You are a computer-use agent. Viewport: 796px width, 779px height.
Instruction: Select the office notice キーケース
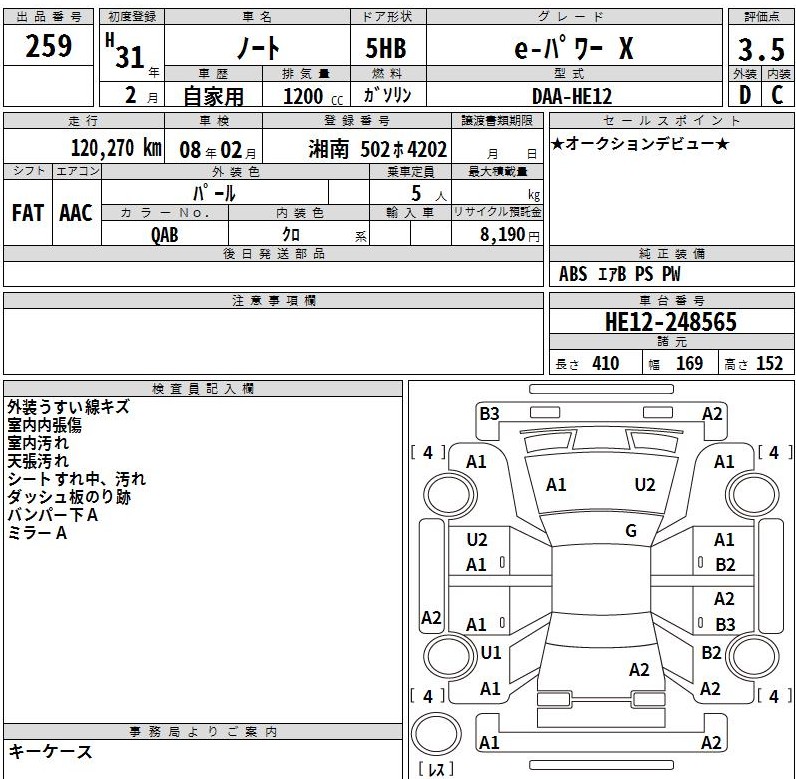(x=50, y=752)
